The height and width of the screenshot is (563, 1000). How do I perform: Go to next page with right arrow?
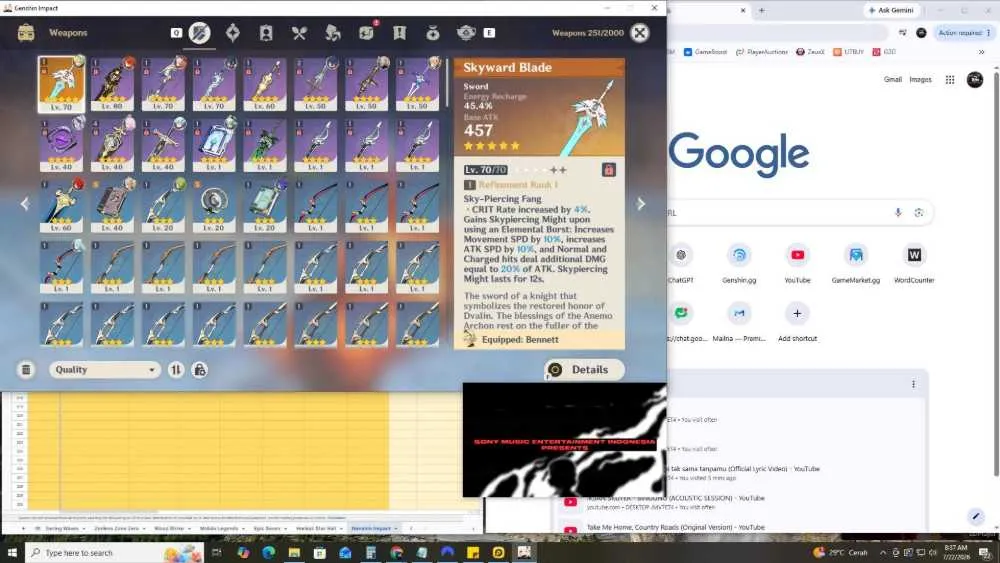pyautogui.click(x=641, y=203)
